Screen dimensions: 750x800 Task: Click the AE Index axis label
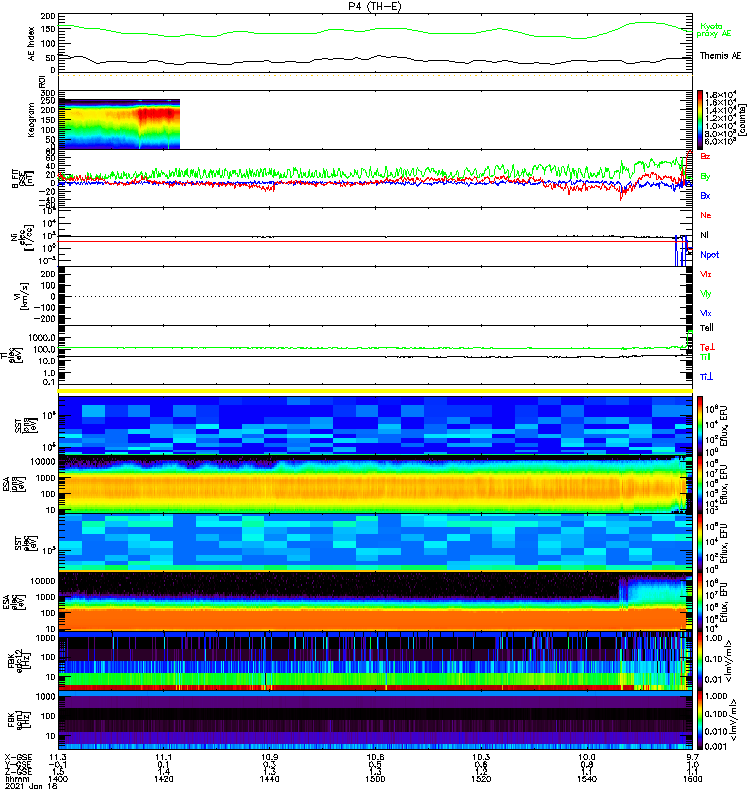click(x=32, y=44)
